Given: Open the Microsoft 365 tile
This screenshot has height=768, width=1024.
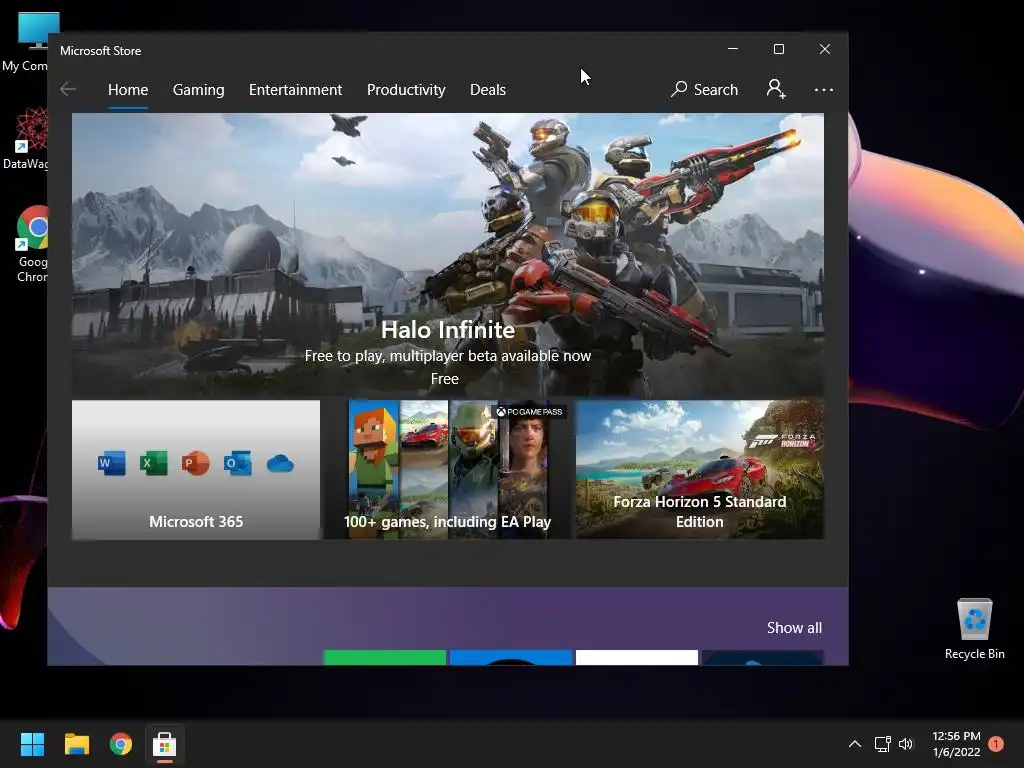Looking at the screenshot, I should pyautogui.click(x=196, y=470).
